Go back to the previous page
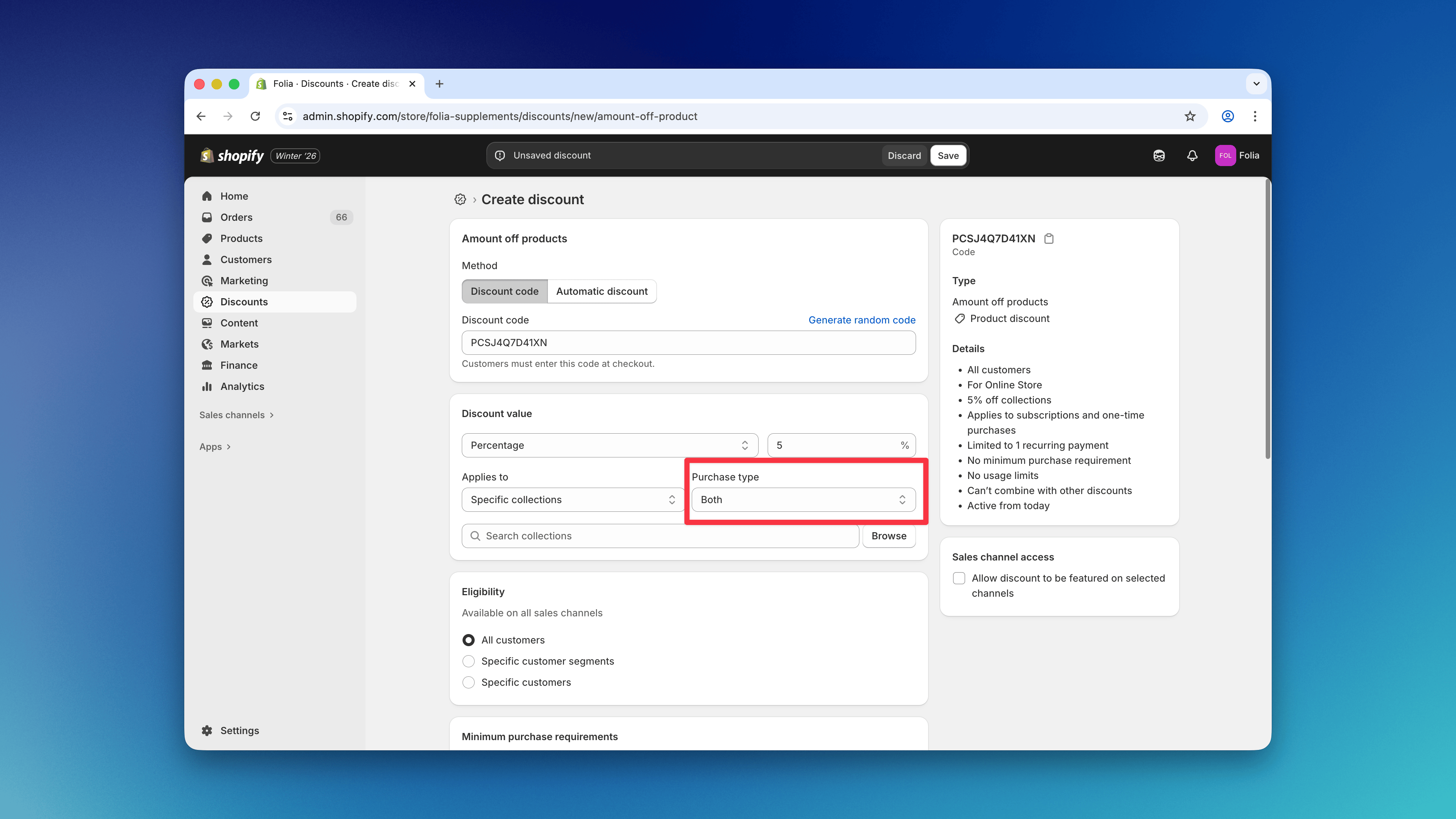 coord(201,116)
